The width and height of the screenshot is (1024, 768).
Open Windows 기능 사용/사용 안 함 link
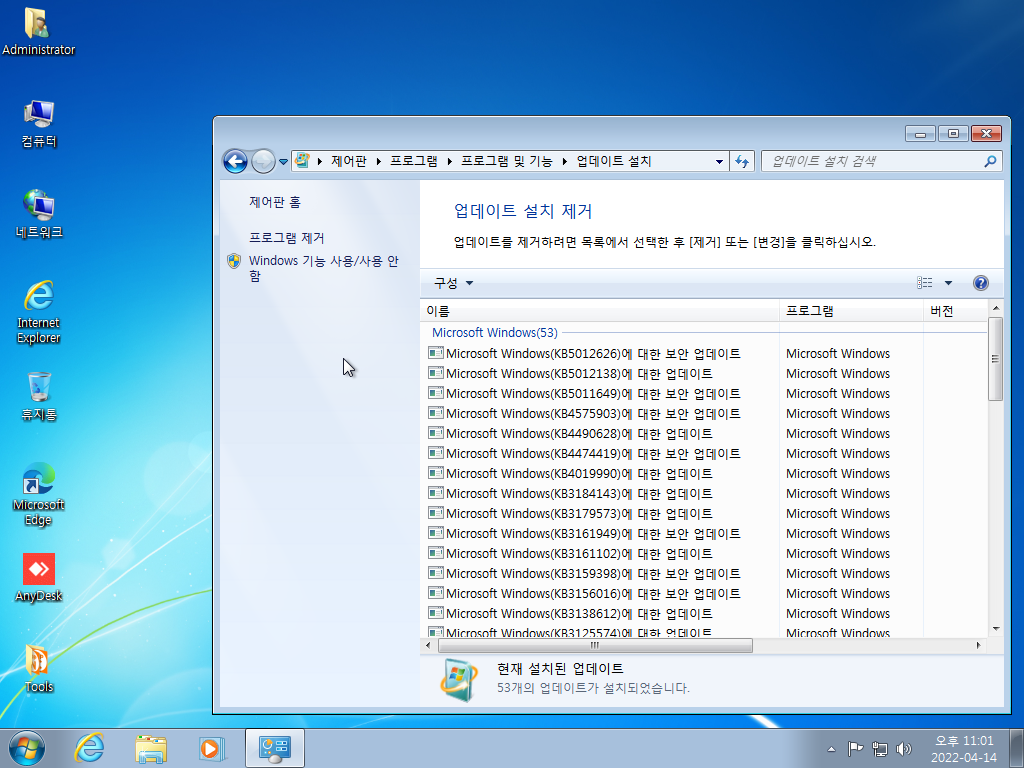coord(324,268)
